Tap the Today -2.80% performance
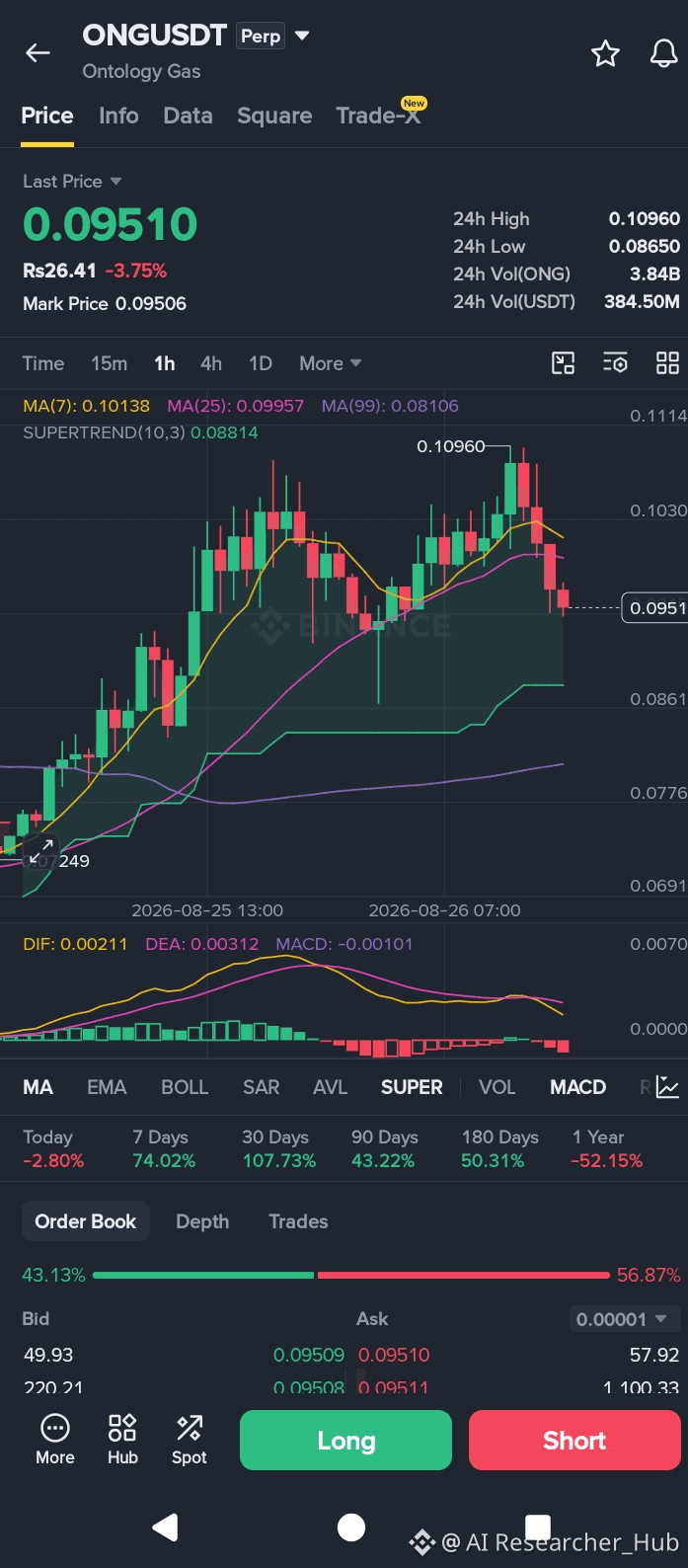This screenshot has height=1568, width=688. [53, 1149]
